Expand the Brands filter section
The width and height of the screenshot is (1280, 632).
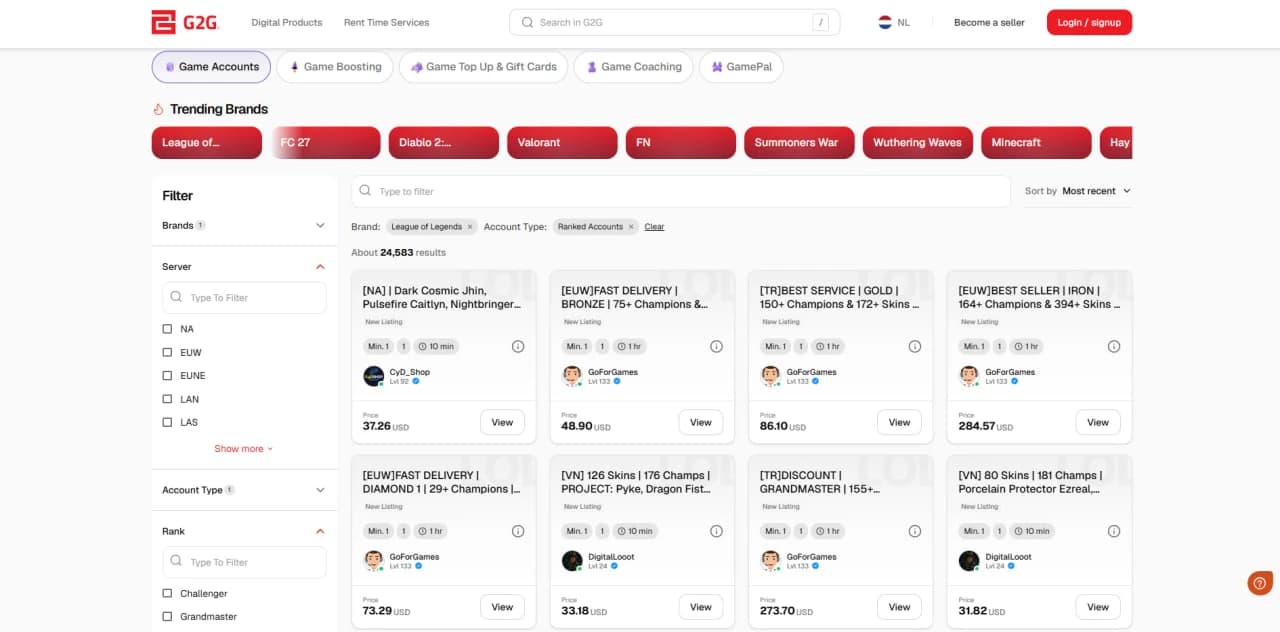pos(320,226)
